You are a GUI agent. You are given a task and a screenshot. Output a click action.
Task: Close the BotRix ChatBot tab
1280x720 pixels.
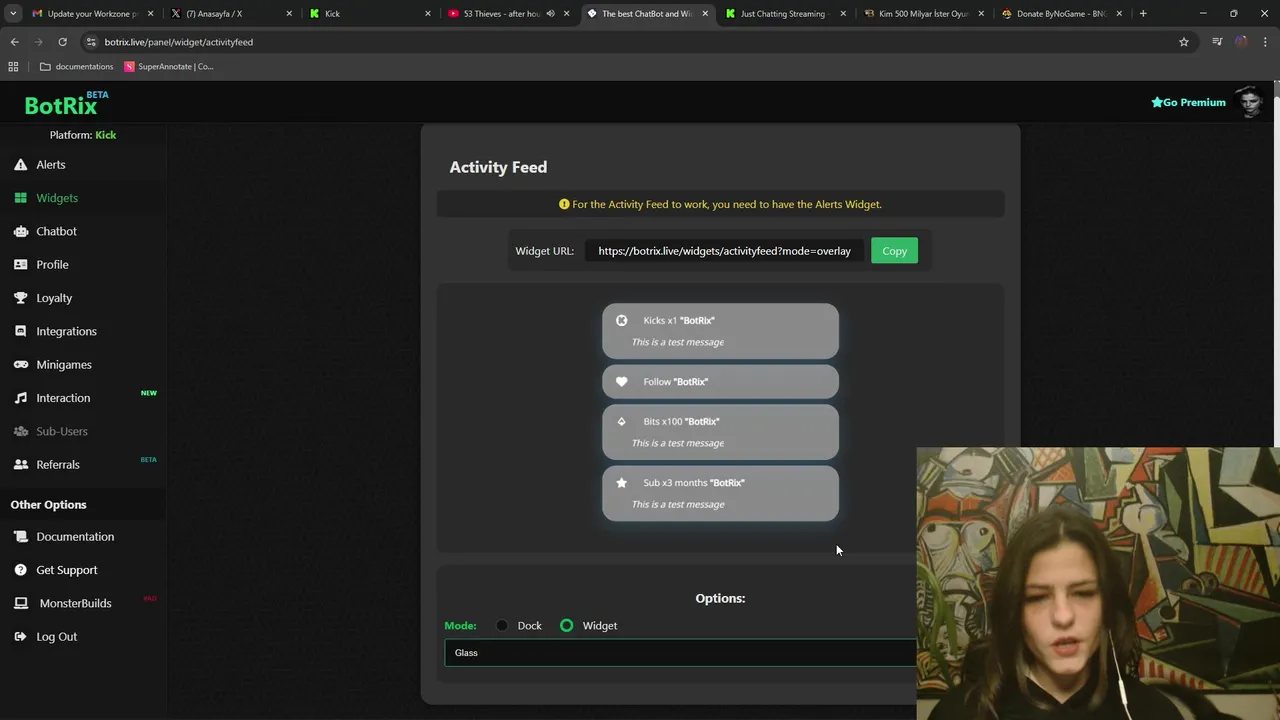click(x=706, y=14)
